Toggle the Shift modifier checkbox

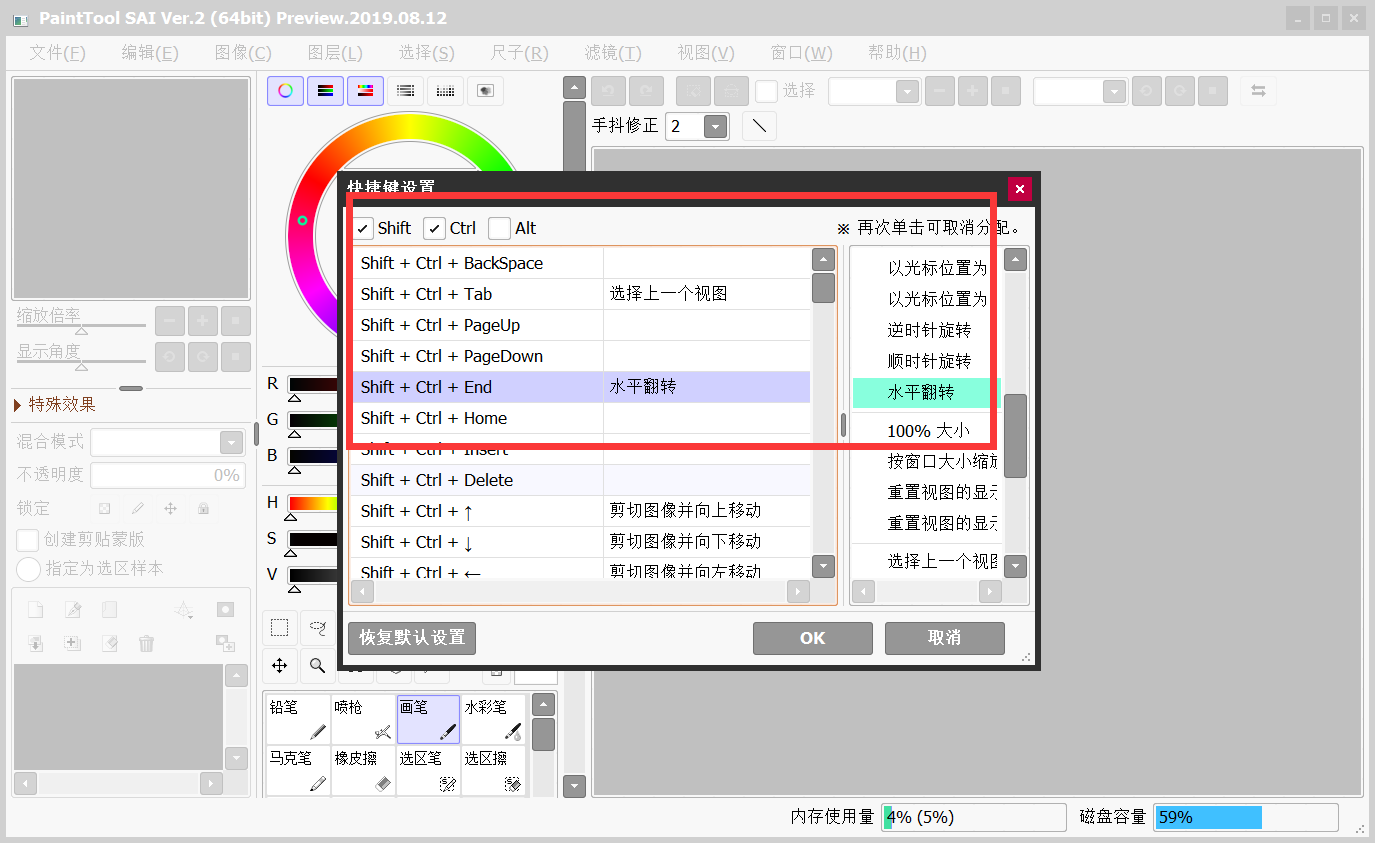364,228
